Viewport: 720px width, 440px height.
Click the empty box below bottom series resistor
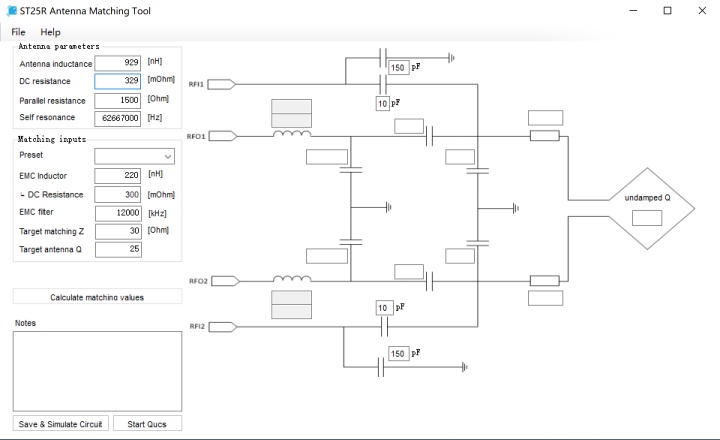tap(546, 298)
